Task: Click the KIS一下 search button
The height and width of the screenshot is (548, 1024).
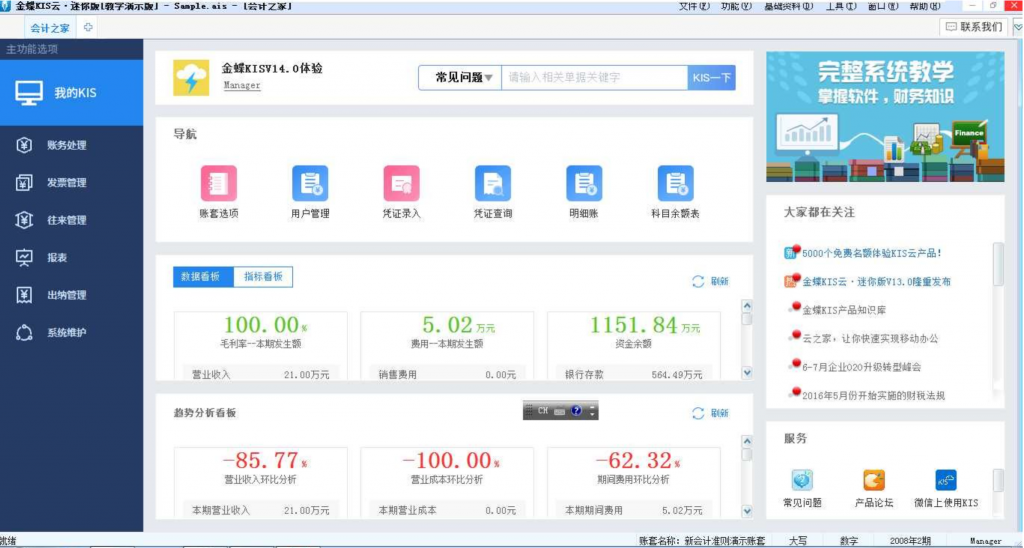Action: [711, 78]
